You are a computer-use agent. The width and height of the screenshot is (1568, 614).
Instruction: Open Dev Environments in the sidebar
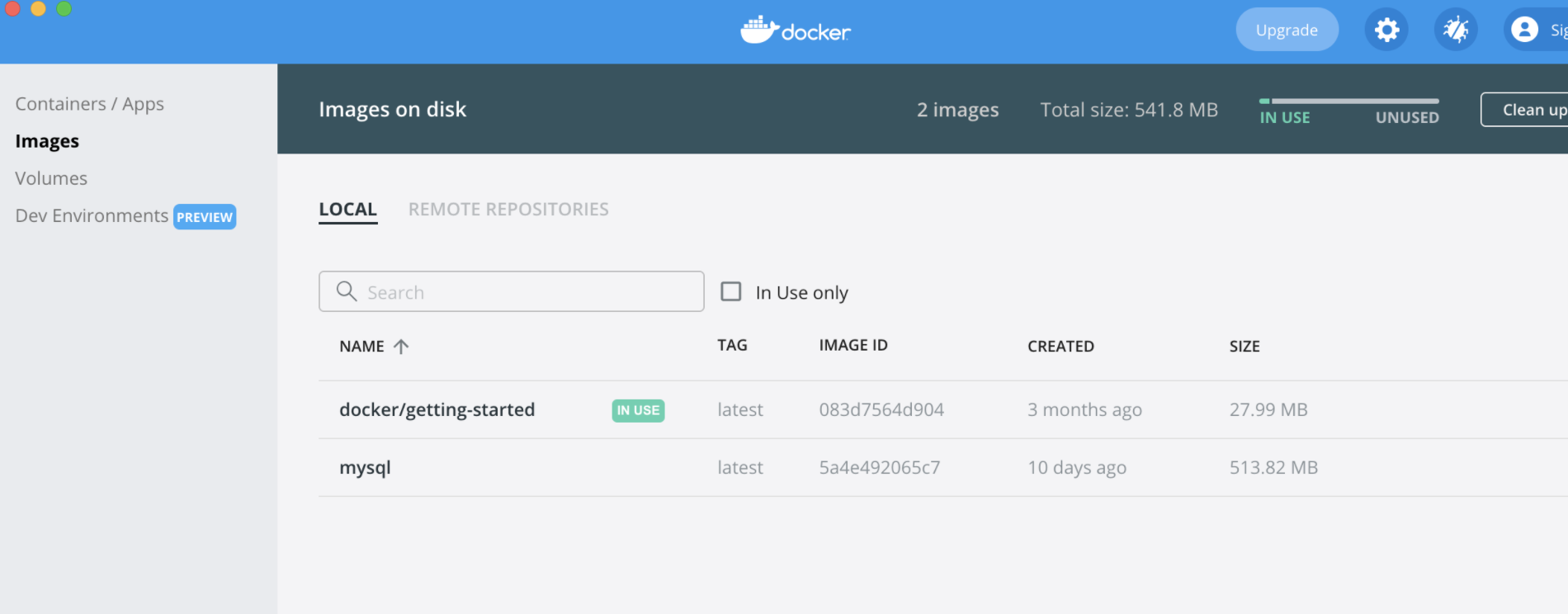pyautogui.click(x=92, y=215)
